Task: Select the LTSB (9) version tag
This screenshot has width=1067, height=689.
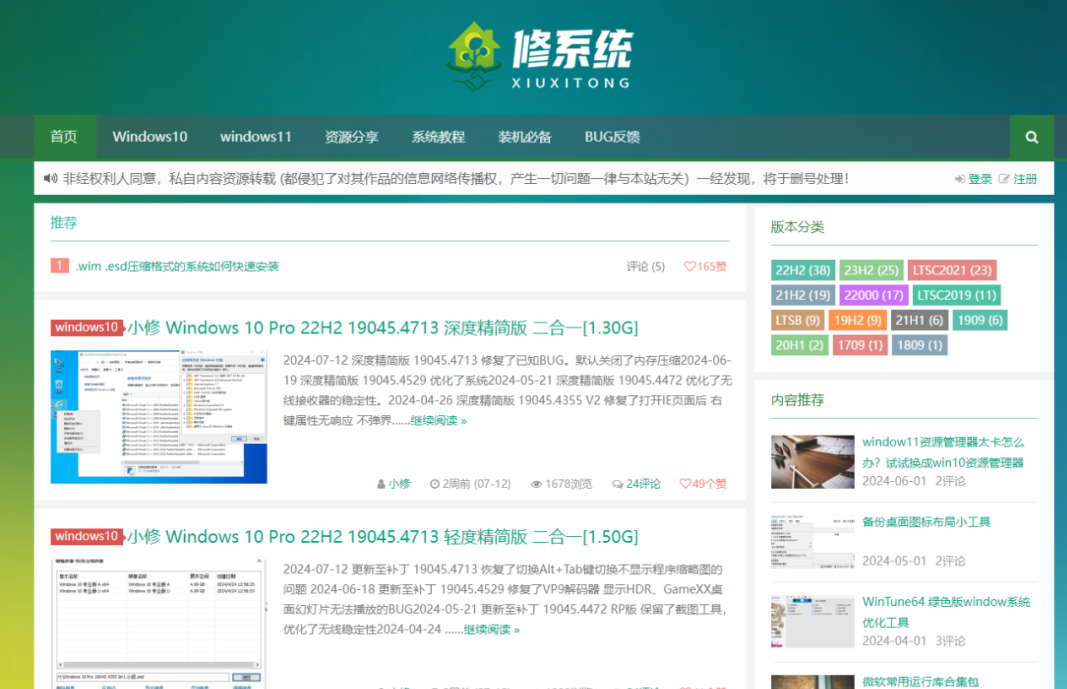Action: coord(798,320)
